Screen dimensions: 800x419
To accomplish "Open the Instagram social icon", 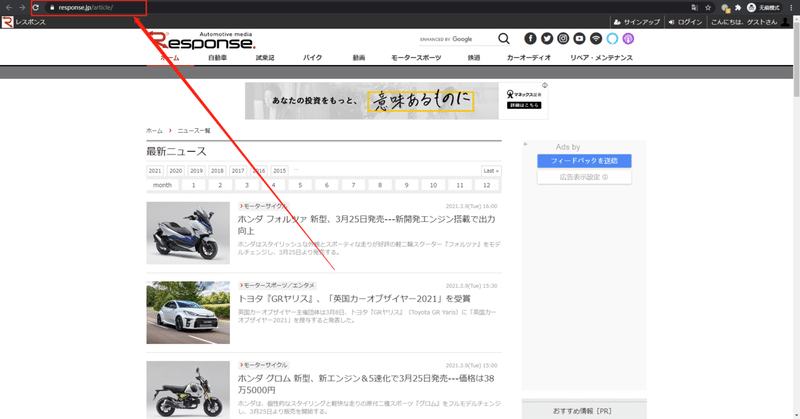I will click(x=563, y=38).
